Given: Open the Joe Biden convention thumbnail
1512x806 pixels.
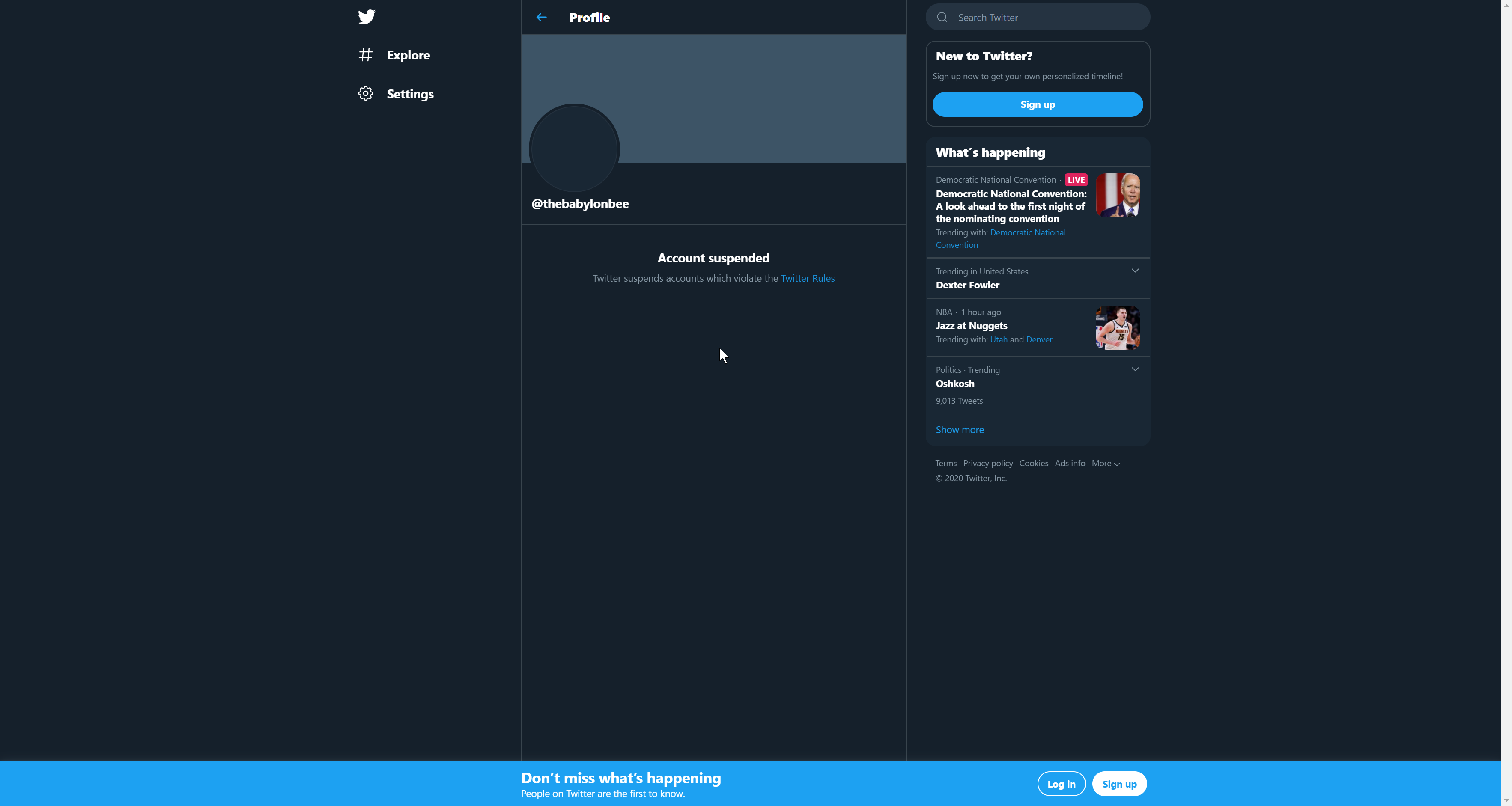Looking at the screenshot, I should [1118, 195].
